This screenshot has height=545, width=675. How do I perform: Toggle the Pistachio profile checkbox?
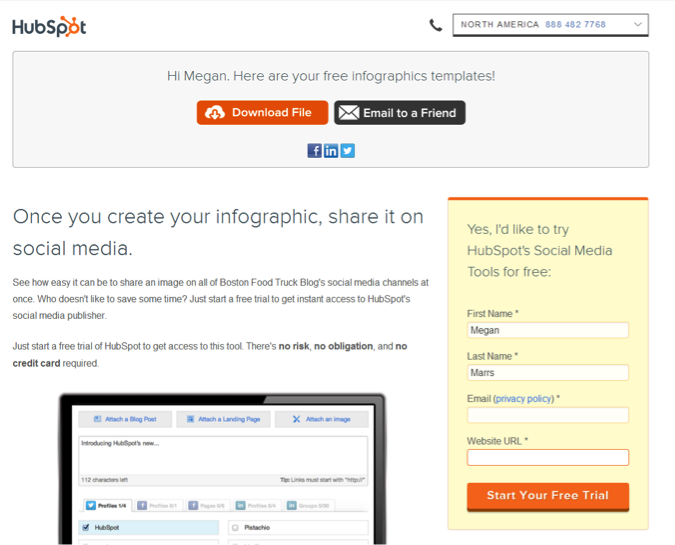click(x=235, y=527)
